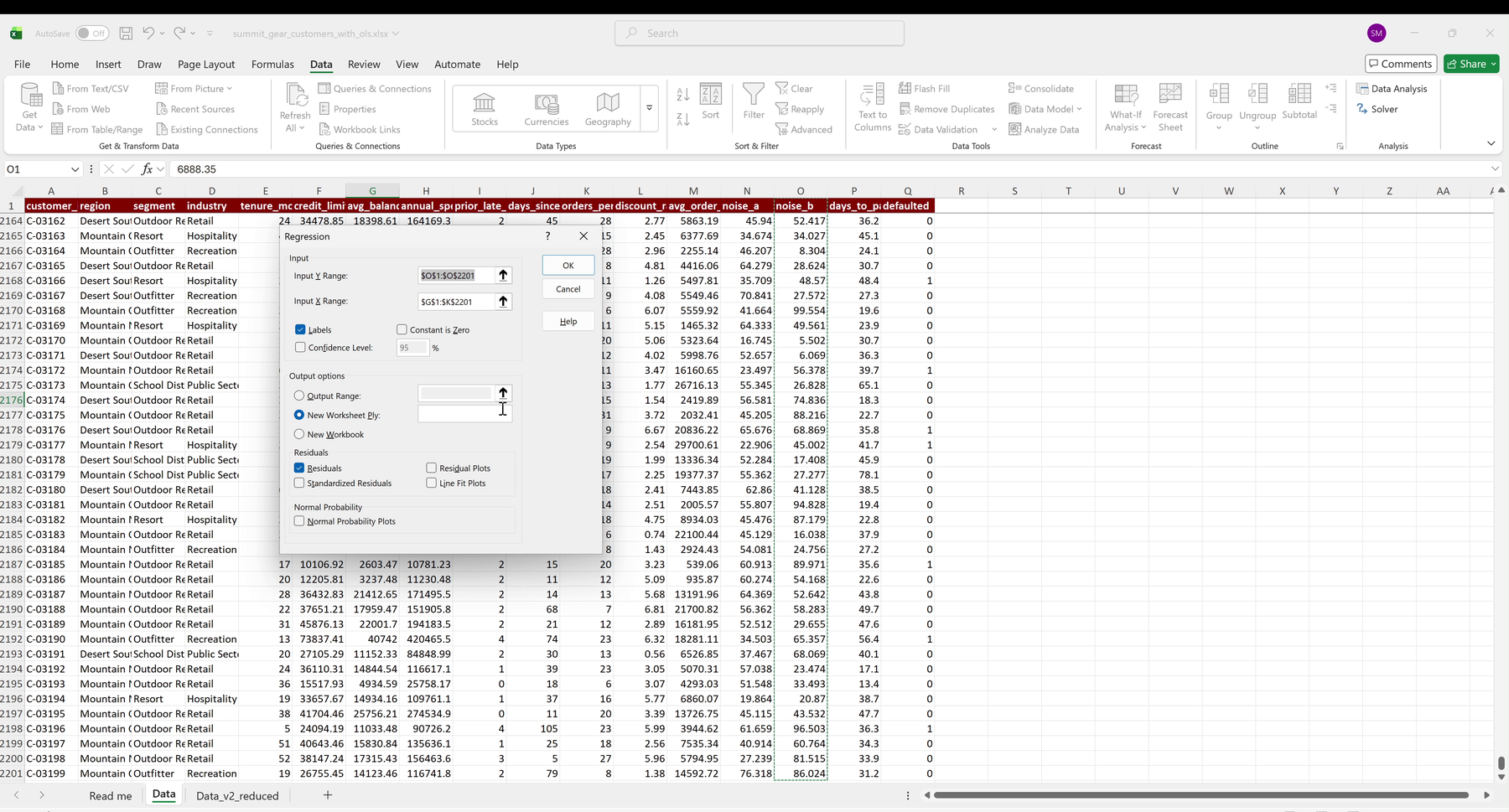Screen dimensions: 1509x812
Task: Enable Confidence Level checkbox
Action: click(x=300, y=347)
